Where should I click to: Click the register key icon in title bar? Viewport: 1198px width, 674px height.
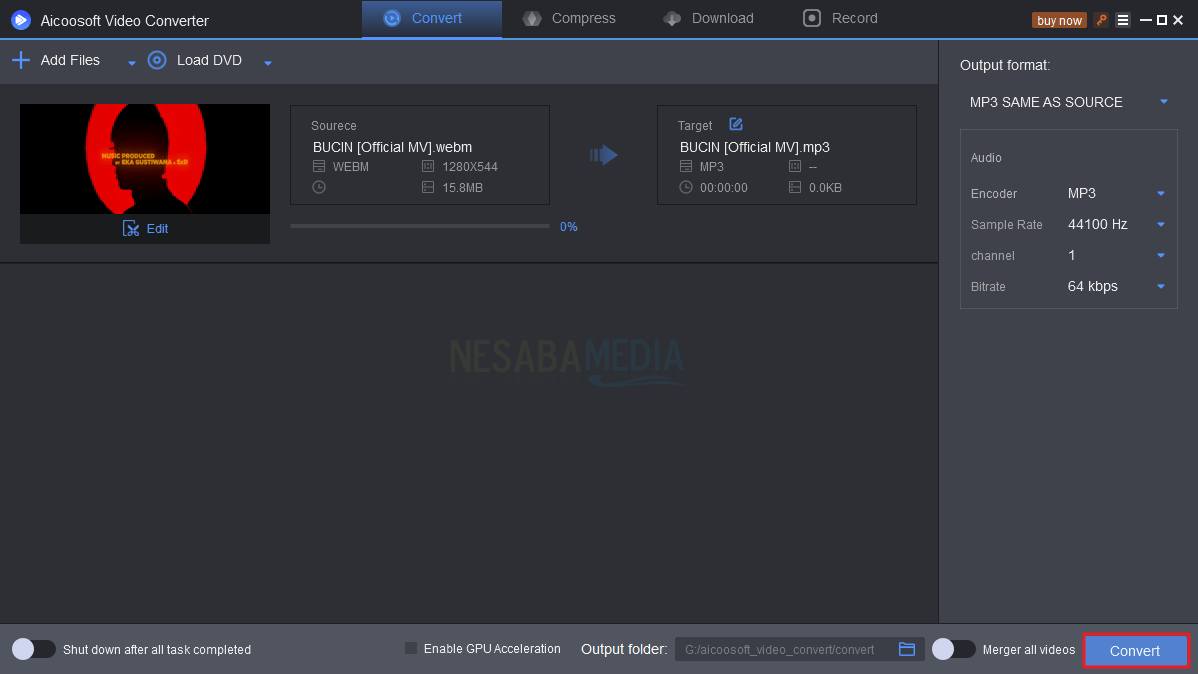point(1101,20)
